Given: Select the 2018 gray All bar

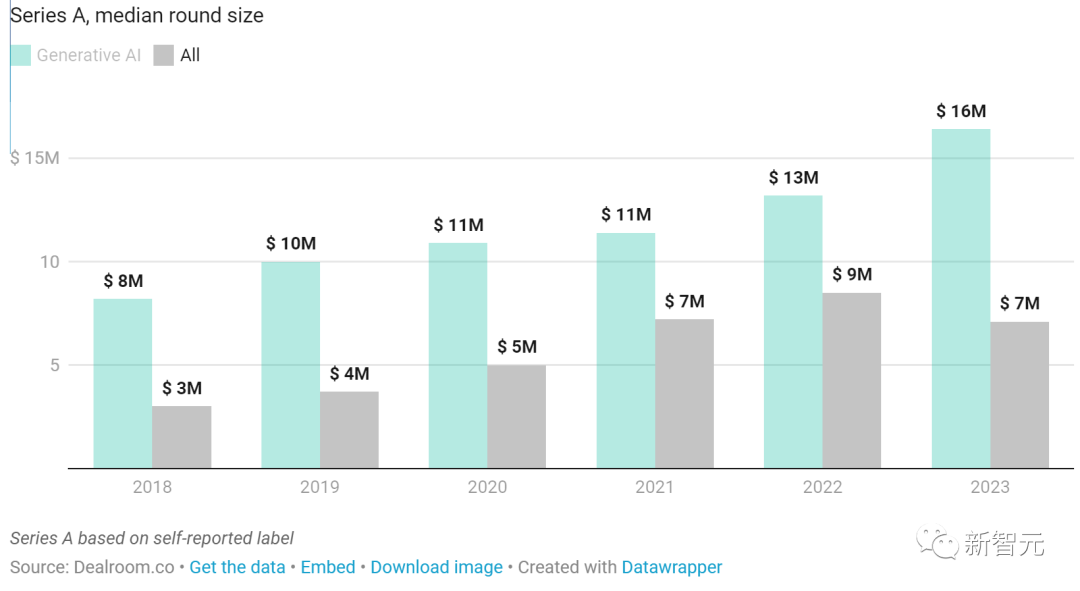Looking at the screenshot, I should (x=182, y=437).
